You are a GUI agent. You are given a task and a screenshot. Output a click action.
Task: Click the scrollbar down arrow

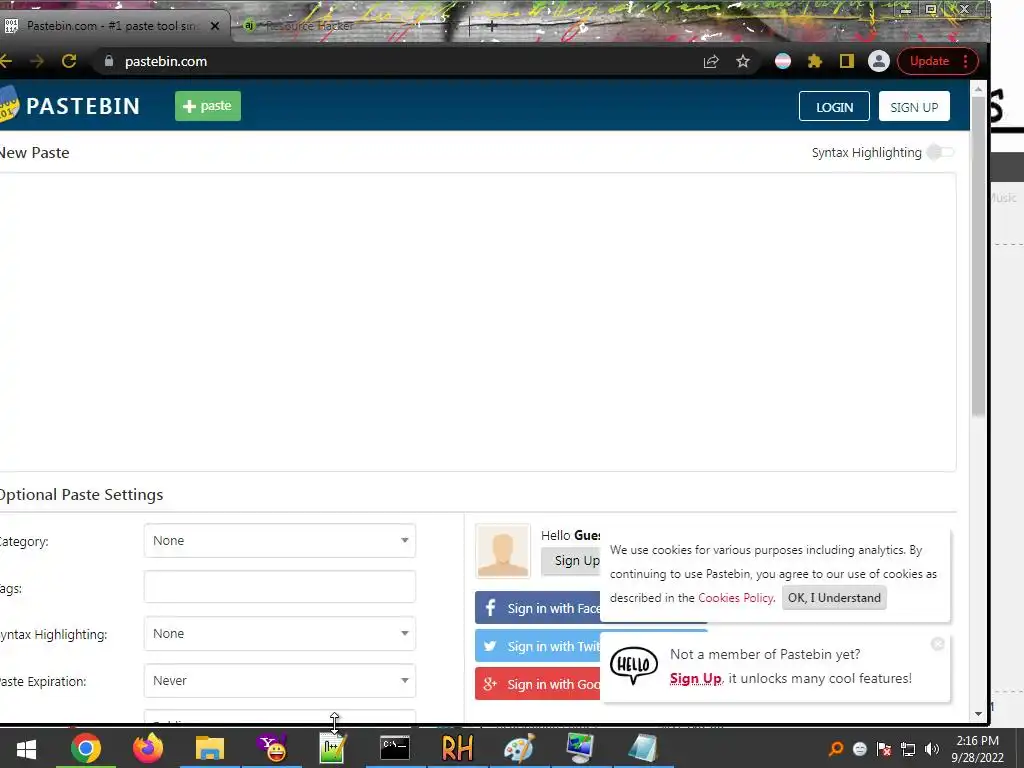click(978, 714)
